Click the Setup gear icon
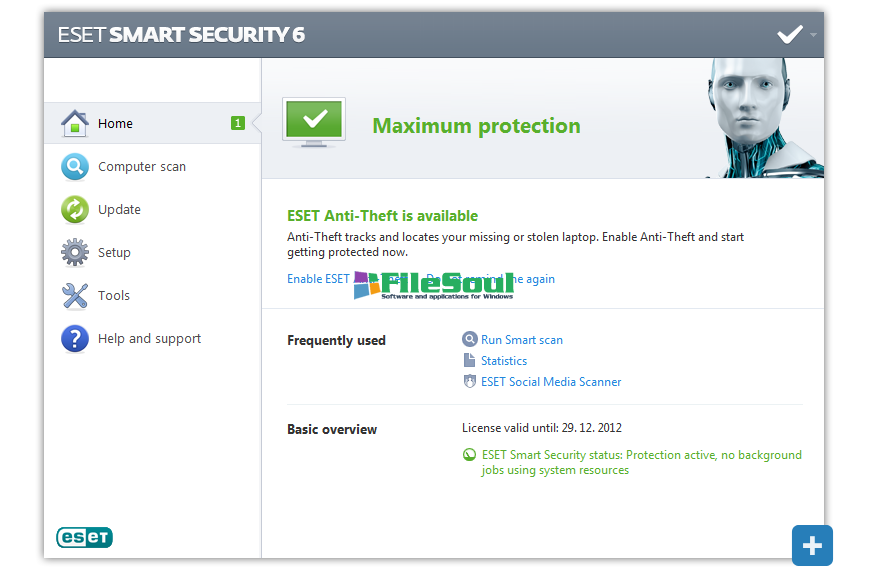This screenshot has width=870, height=571. 75,253
